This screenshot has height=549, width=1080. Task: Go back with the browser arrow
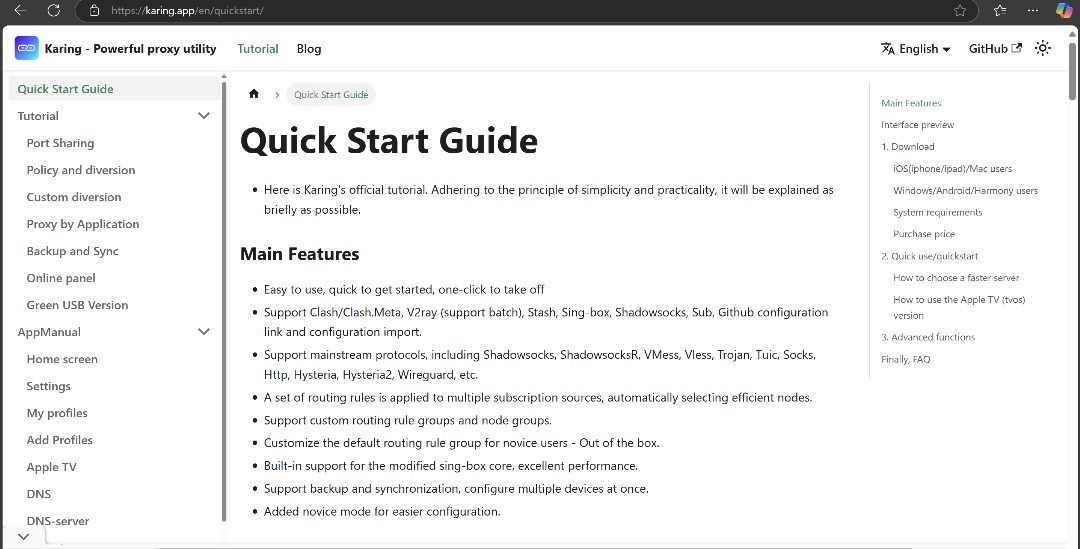point(21,10)
